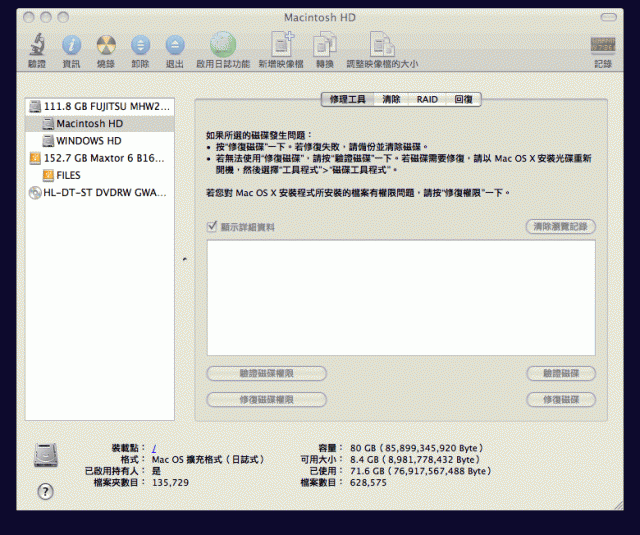Click the Unmount toolbar icon
640x535 pixels.
[x=140, y=45]
